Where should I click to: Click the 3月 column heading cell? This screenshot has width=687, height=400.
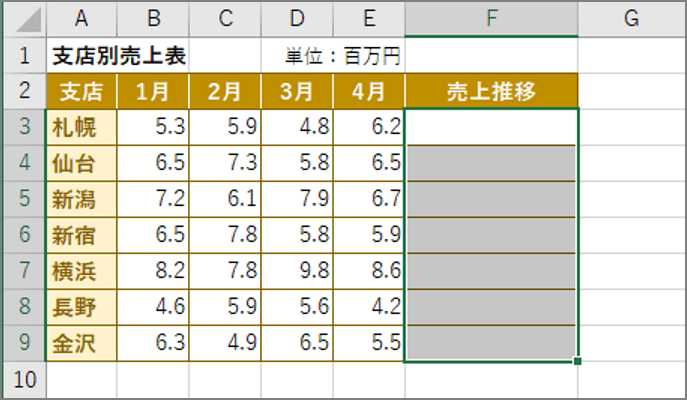(x=297, y=91)
